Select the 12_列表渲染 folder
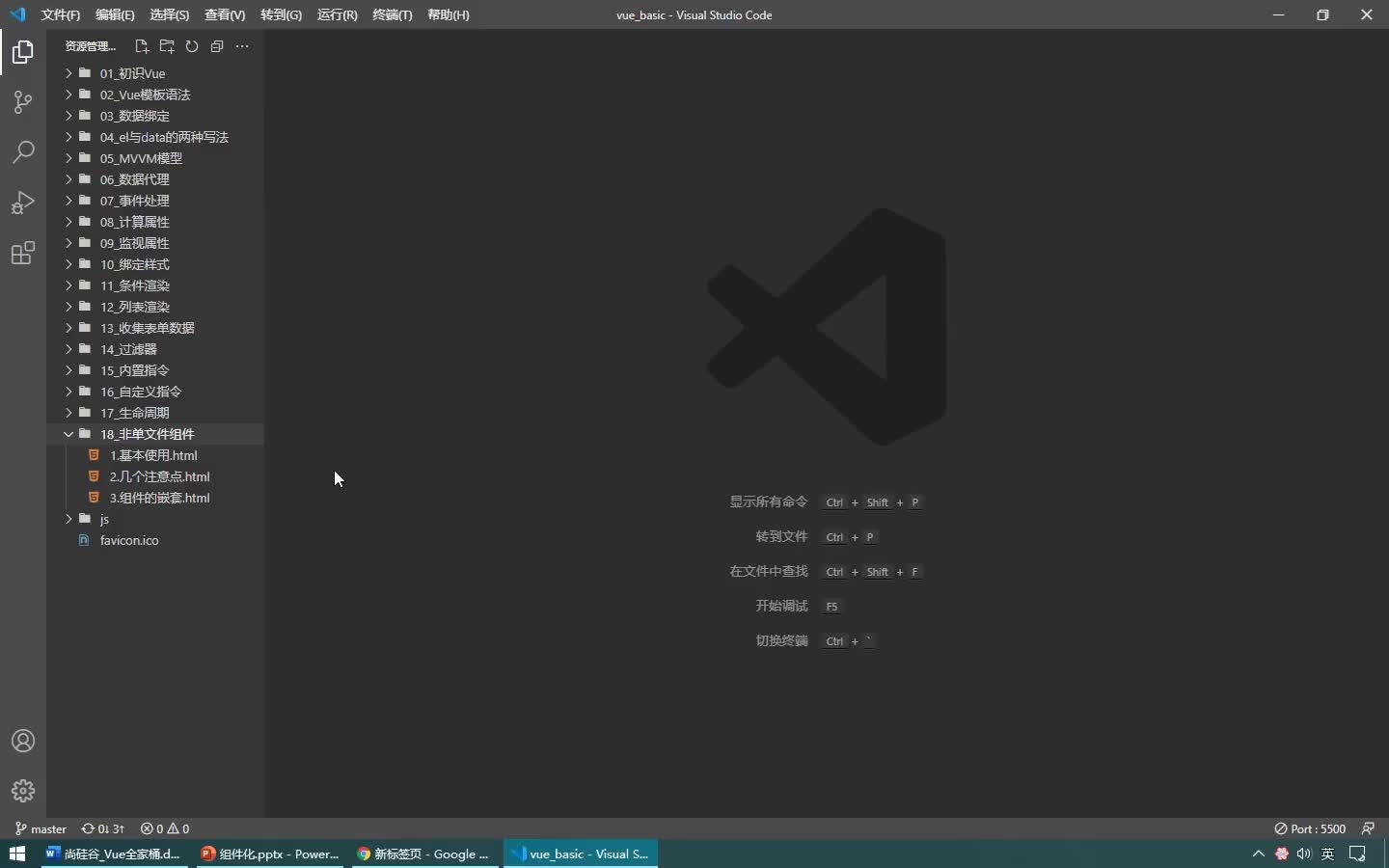 click(155, 307)
